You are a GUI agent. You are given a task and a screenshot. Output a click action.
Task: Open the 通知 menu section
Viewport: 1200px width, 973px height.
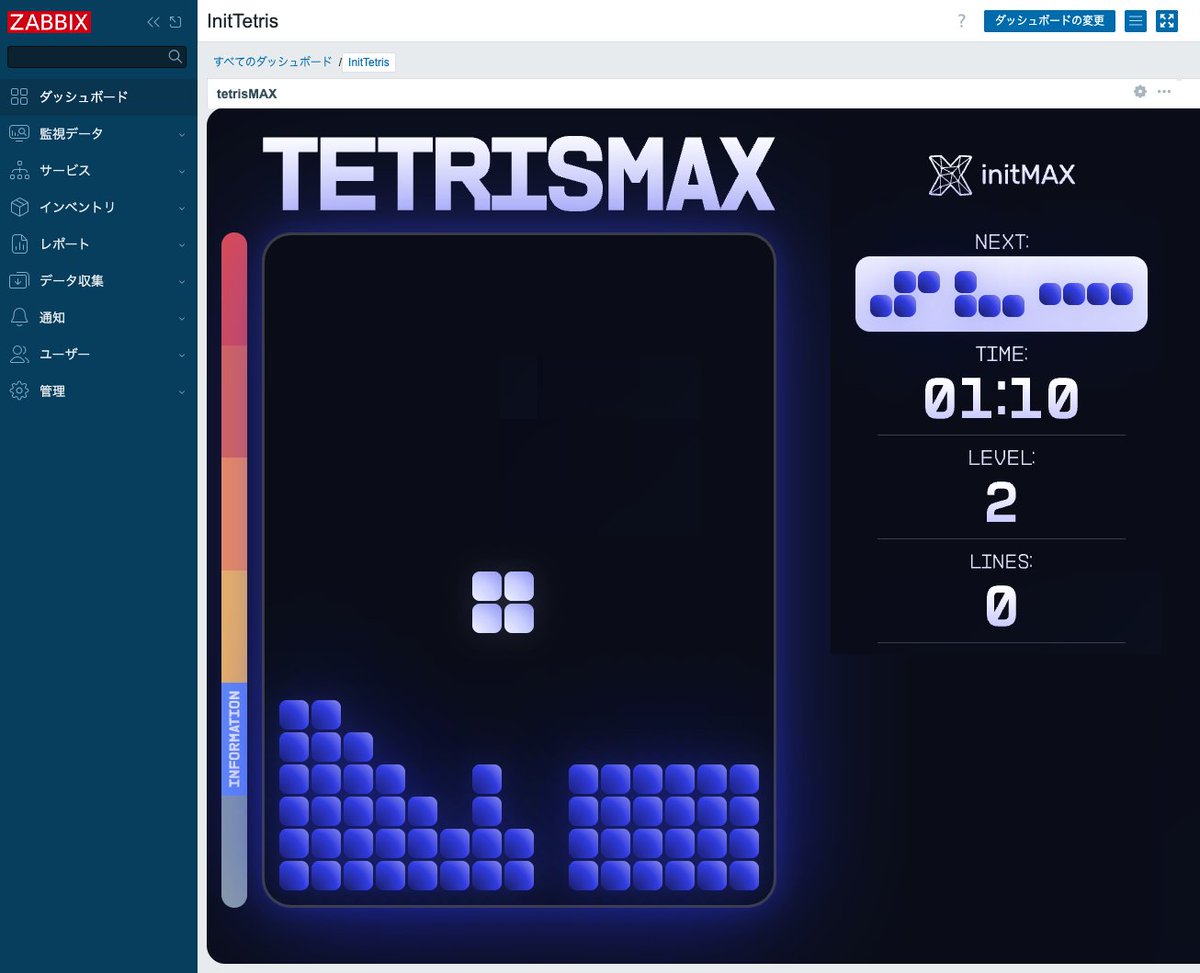[x=98, y=318]
